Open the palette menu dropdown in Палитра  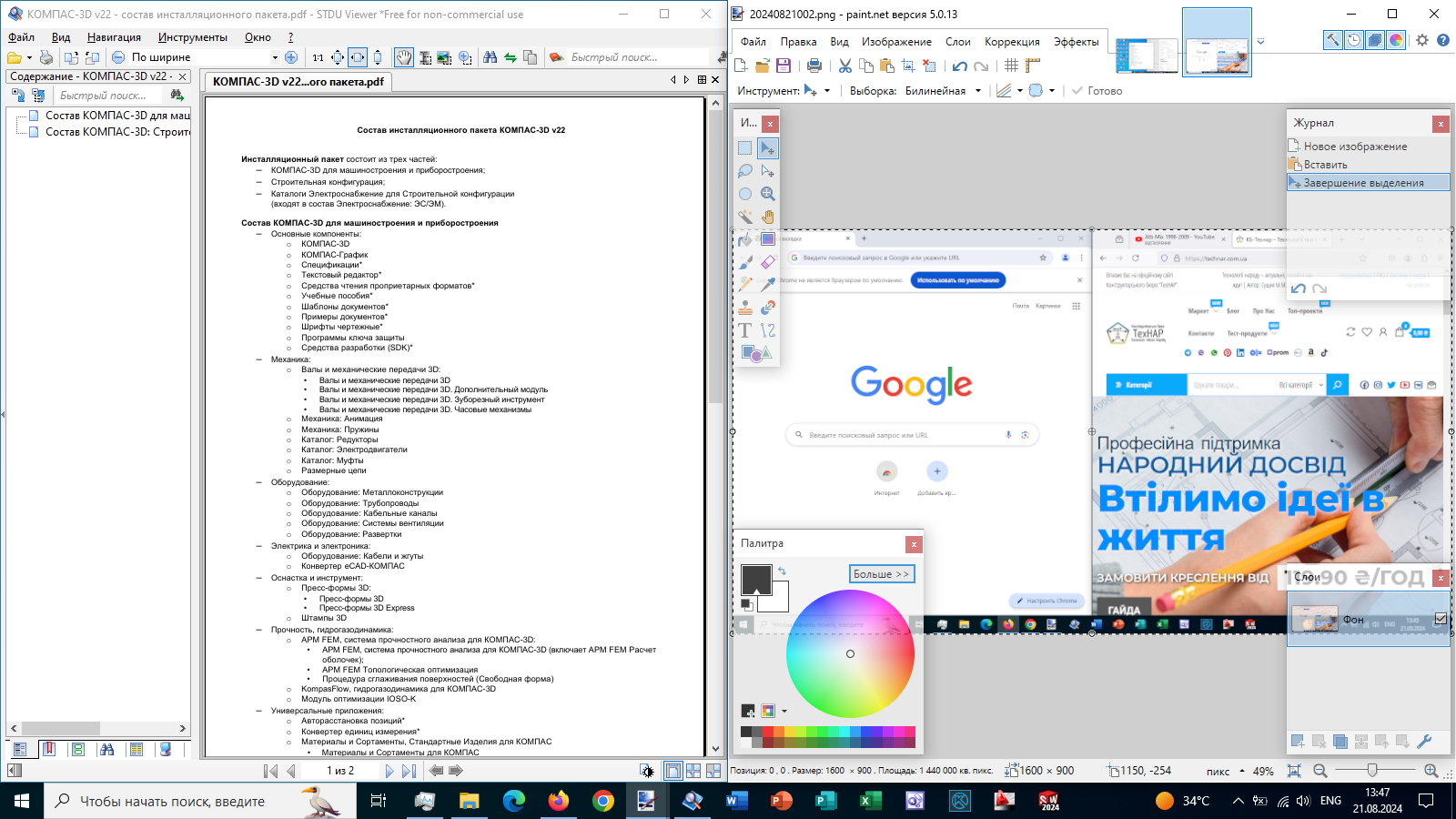[784, 711]
